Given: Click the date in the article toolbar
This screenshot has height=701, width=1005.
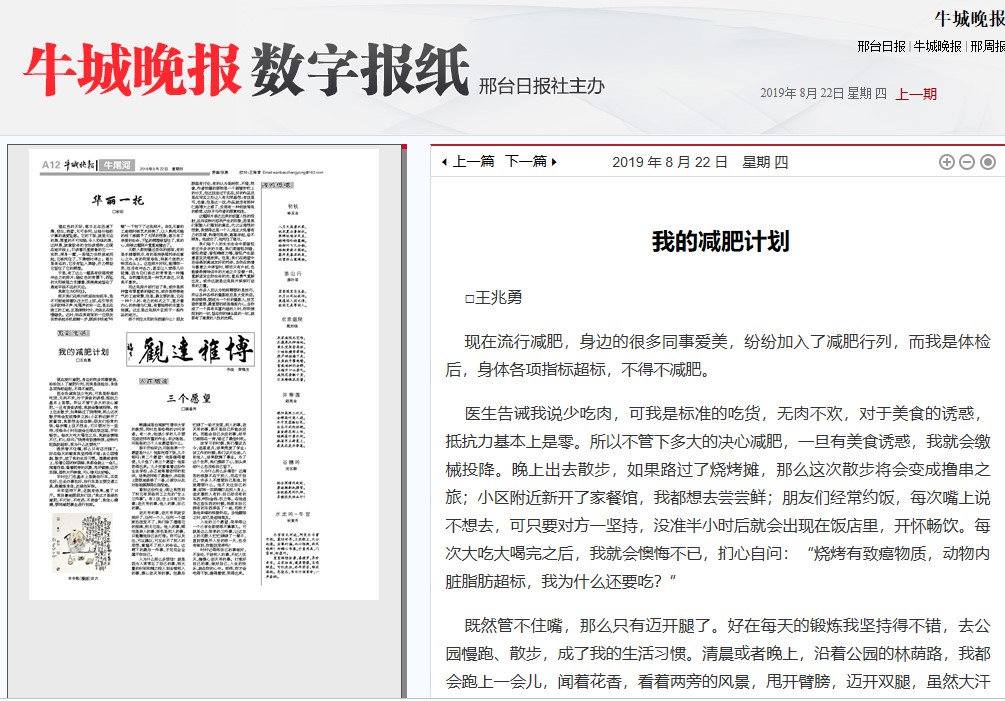Looking at the screenshot, I should point(700,162).
